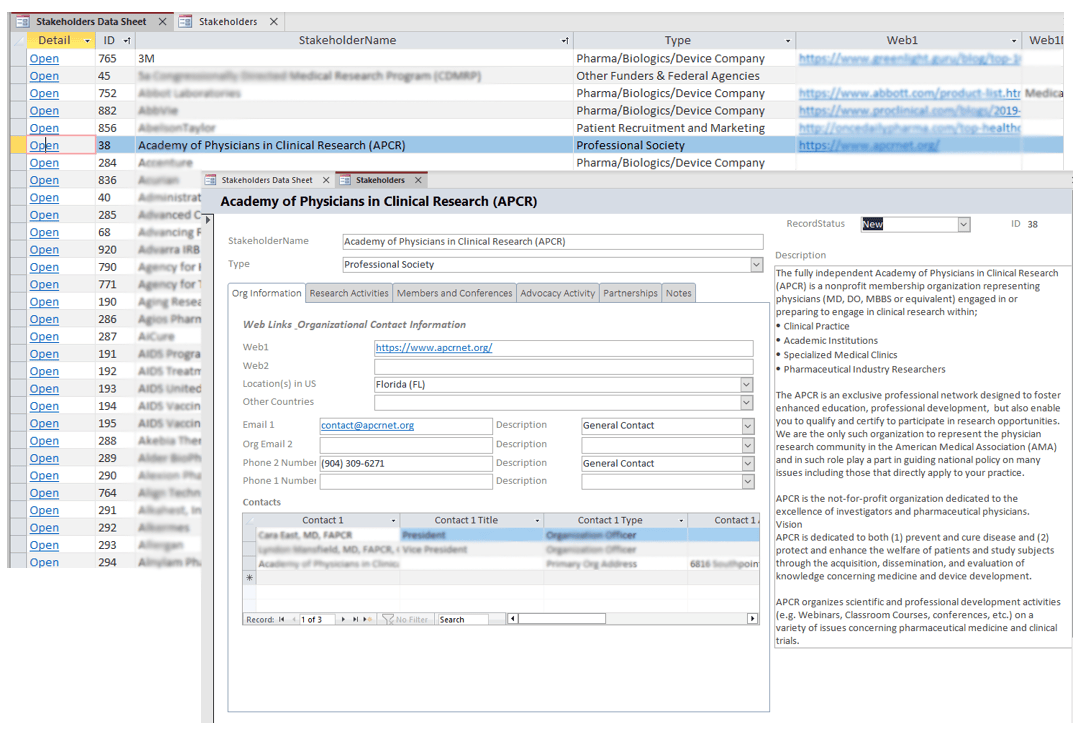Open Email 1 Description dropdown

[748, 426]
